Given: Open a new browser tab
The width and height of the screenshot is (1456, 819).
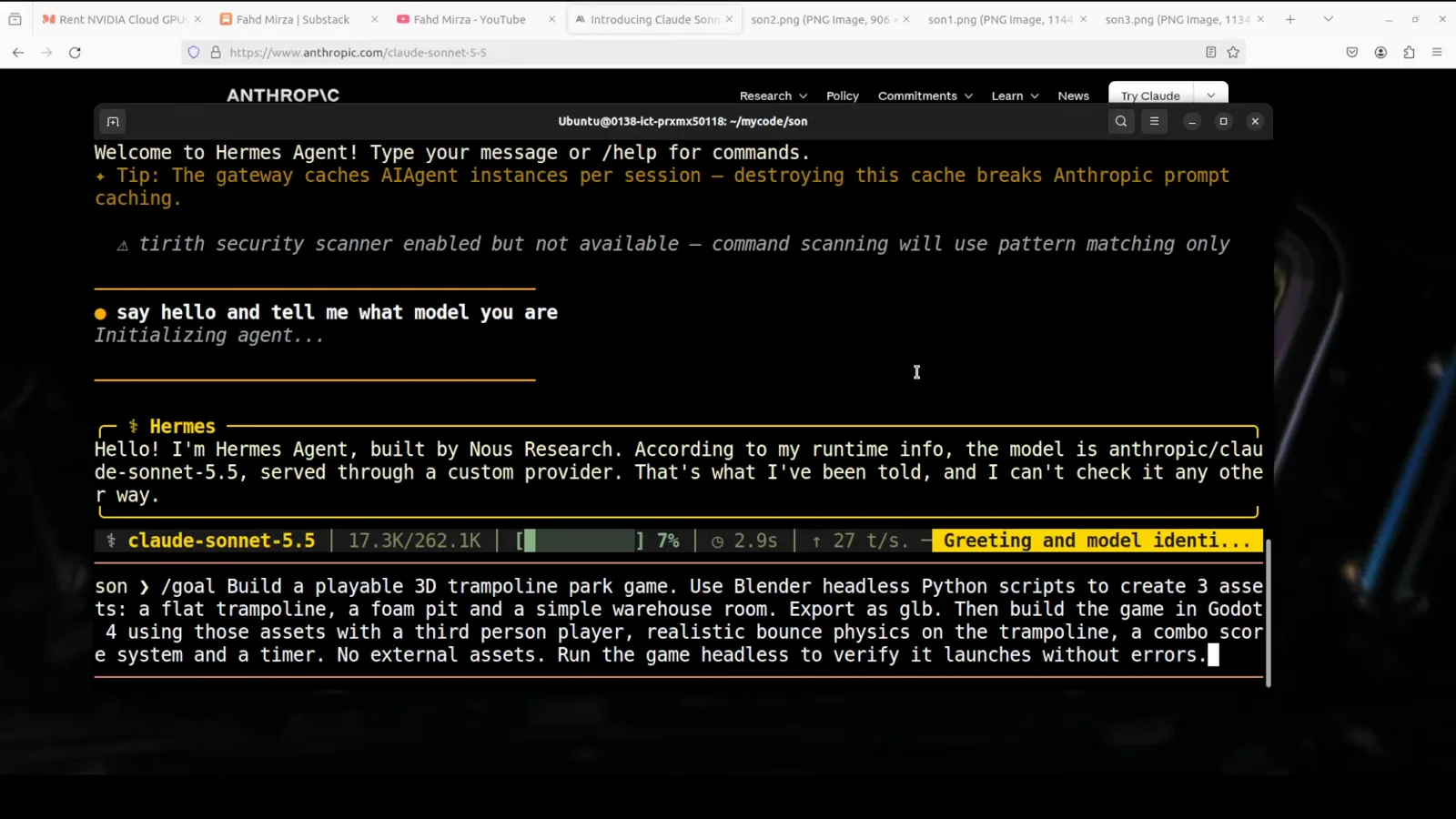Looking at the screenshot, I should click(x=1289, y=19).
